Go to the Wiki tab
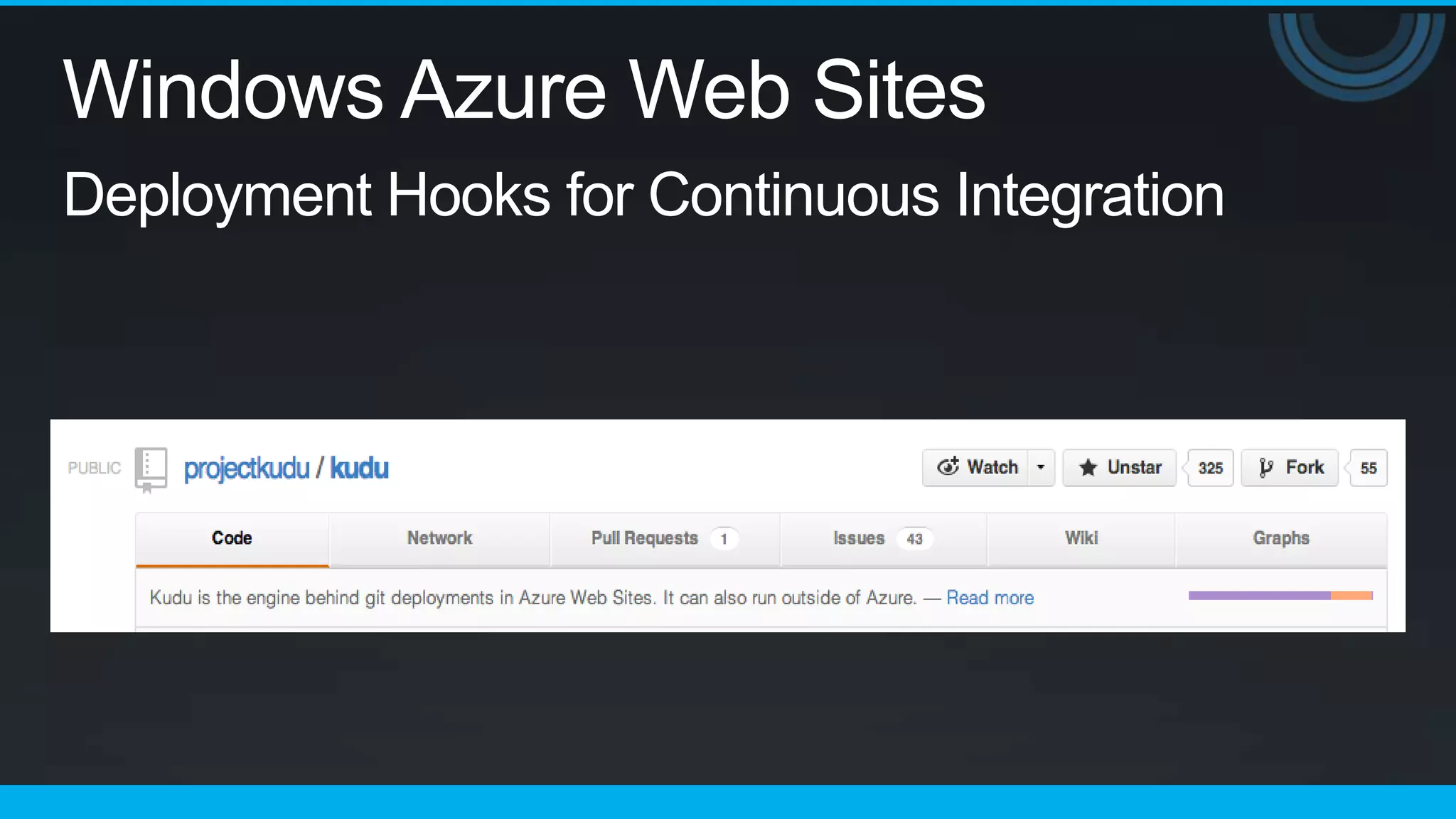 tap(1081, 539)
